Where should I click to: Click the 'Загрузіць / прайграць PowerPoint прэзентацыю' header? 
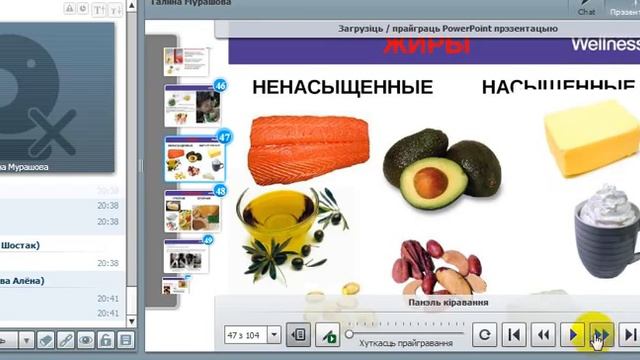coord(448,29)
